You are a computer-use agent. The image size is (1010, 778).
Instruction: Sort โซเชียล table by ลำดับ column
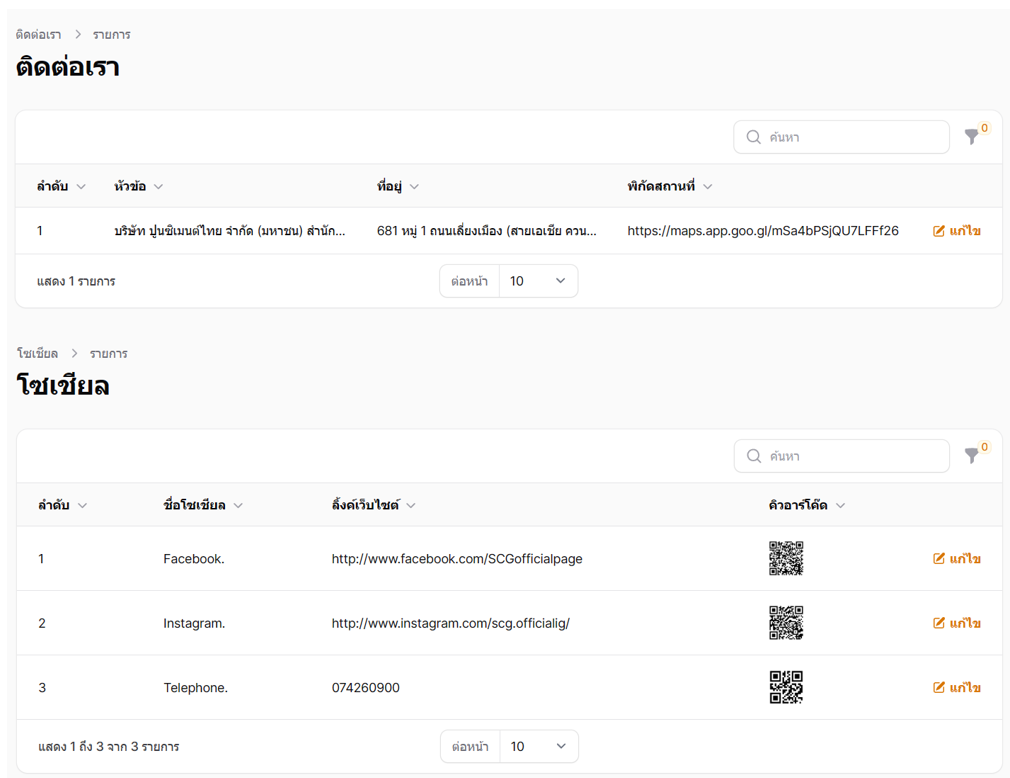[62, 505]
